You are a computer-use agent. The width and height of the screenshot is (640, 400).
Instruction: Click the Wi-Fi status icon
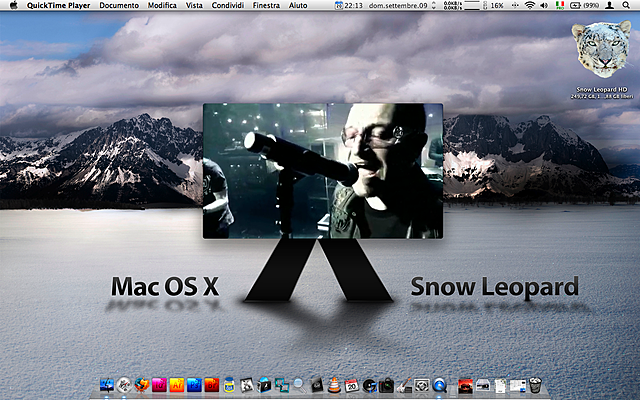click(529, 5)
